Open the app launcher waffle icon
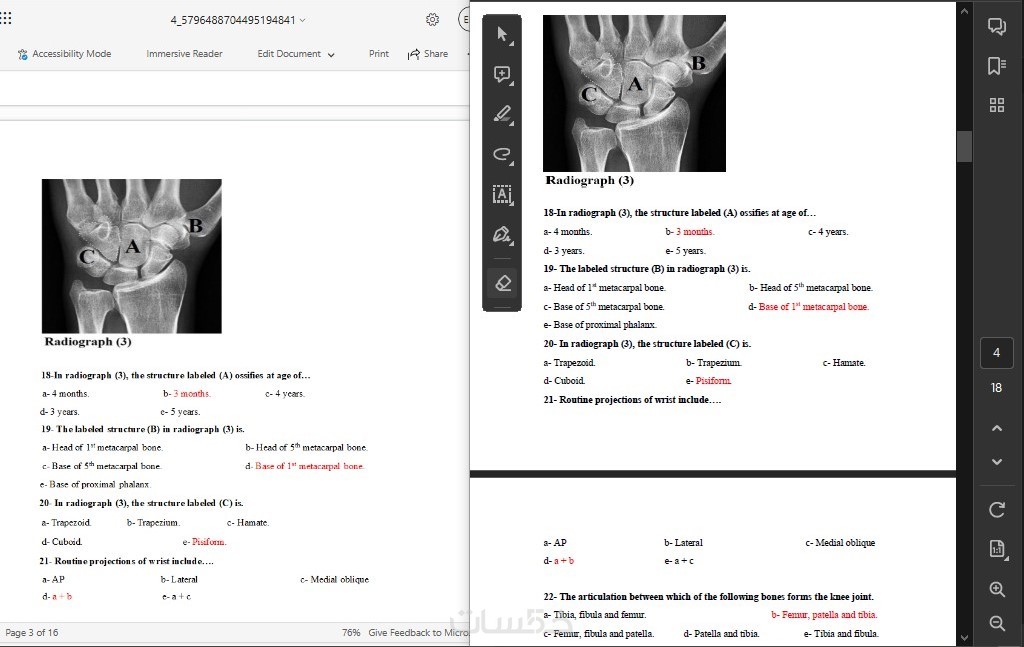Viewport: 1024px width, 647px height. click(x=6, y=18)
